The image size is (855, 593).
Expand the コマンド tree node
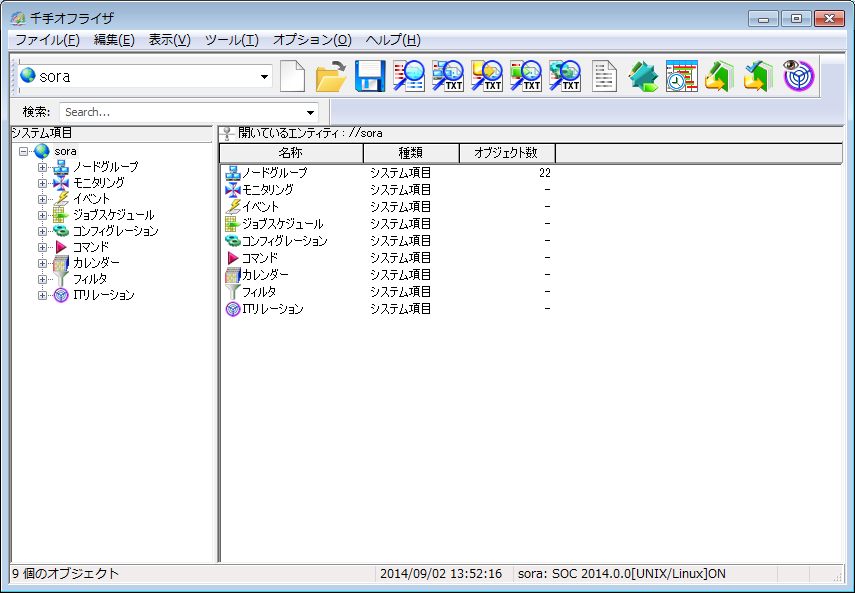click(42, 247)
